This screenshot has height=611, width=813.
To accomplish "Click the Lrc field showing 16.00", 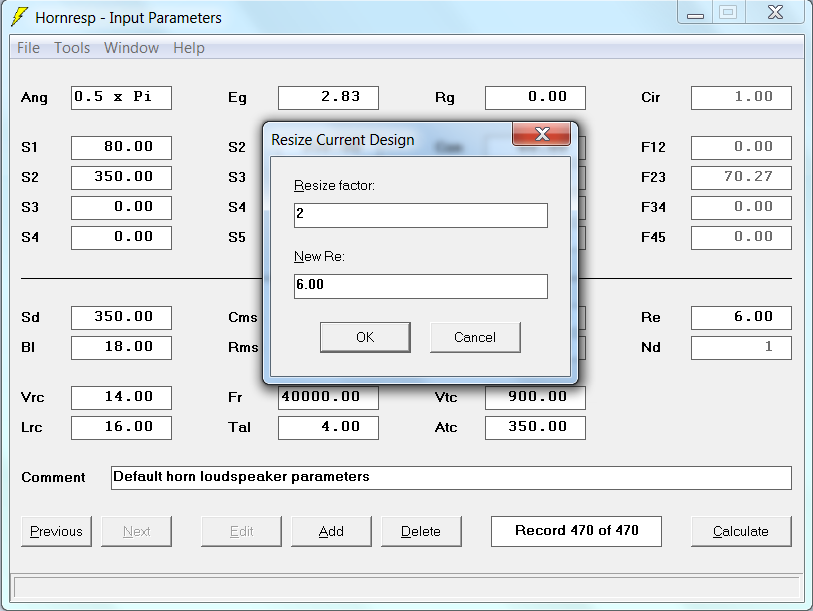I will [121, 428].
